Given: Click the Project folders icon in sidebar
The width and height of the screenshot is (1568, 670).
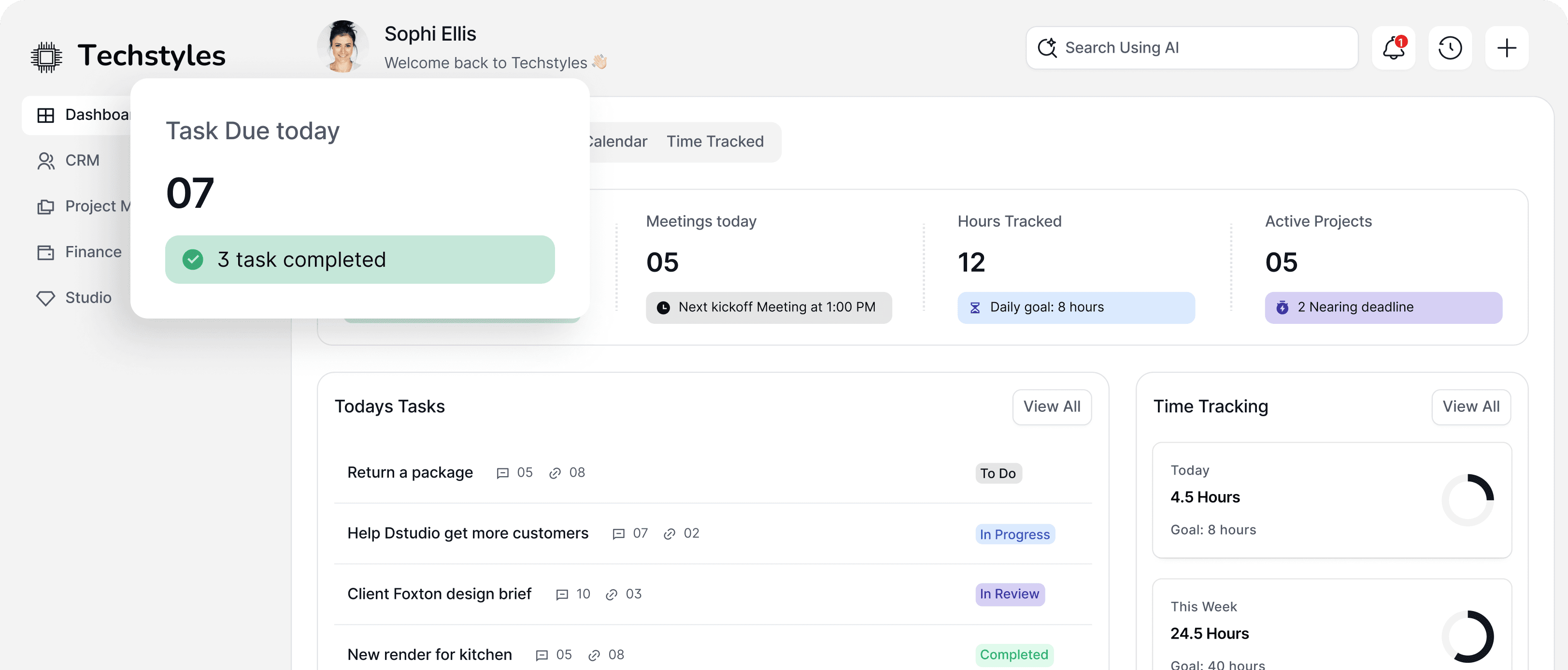Looking at the screenshot, I should (x=46, y=206).
